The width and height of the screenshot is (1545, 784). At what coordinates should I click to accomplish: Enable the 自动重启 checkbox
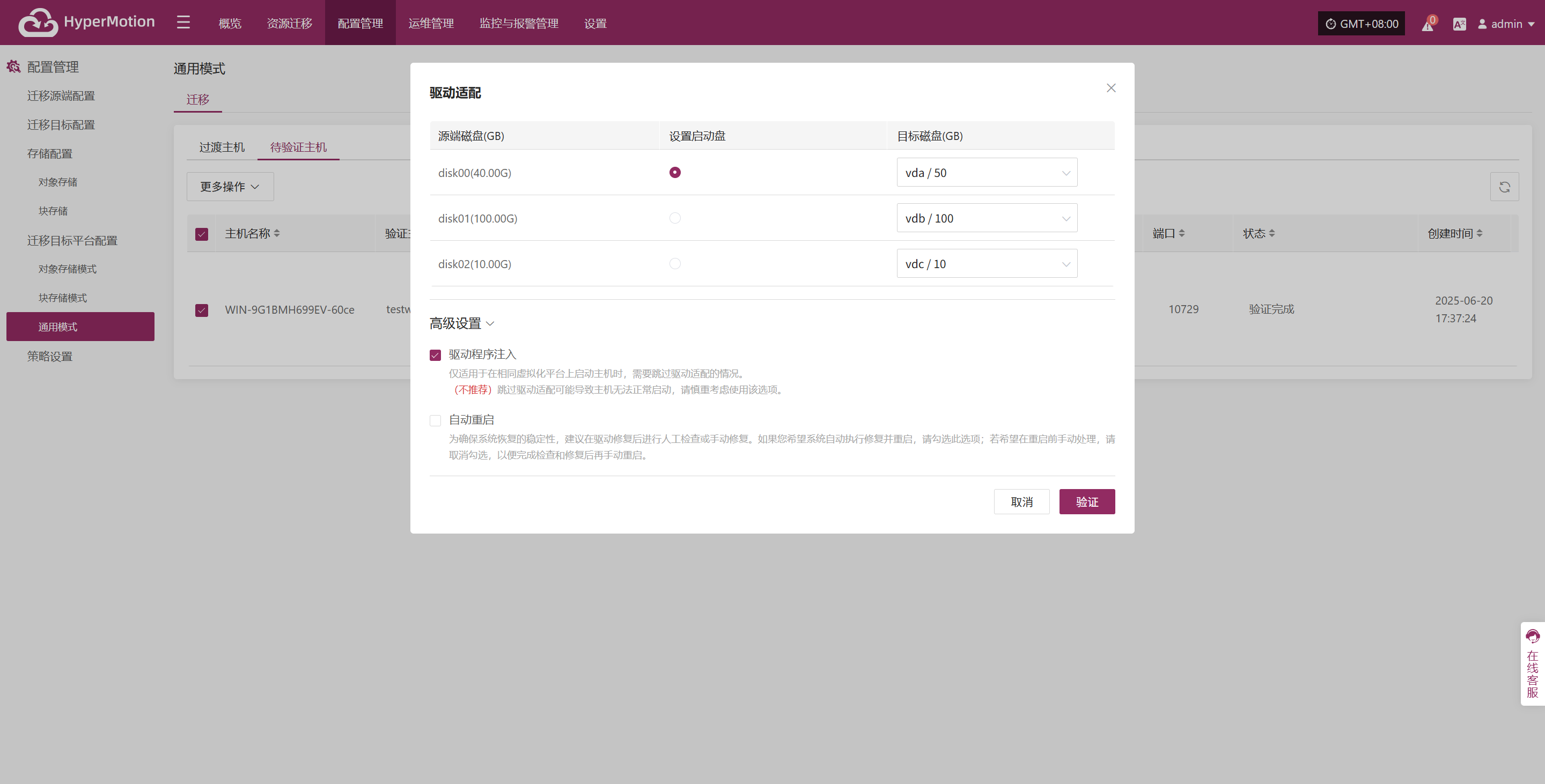[436, 421]
